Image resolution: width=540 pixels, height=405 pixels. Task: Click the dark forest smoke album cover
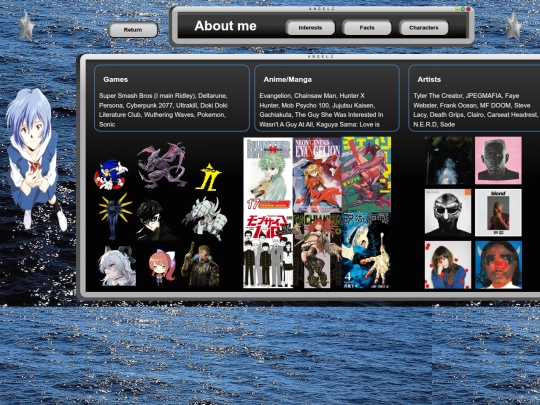tap(448, 160)
